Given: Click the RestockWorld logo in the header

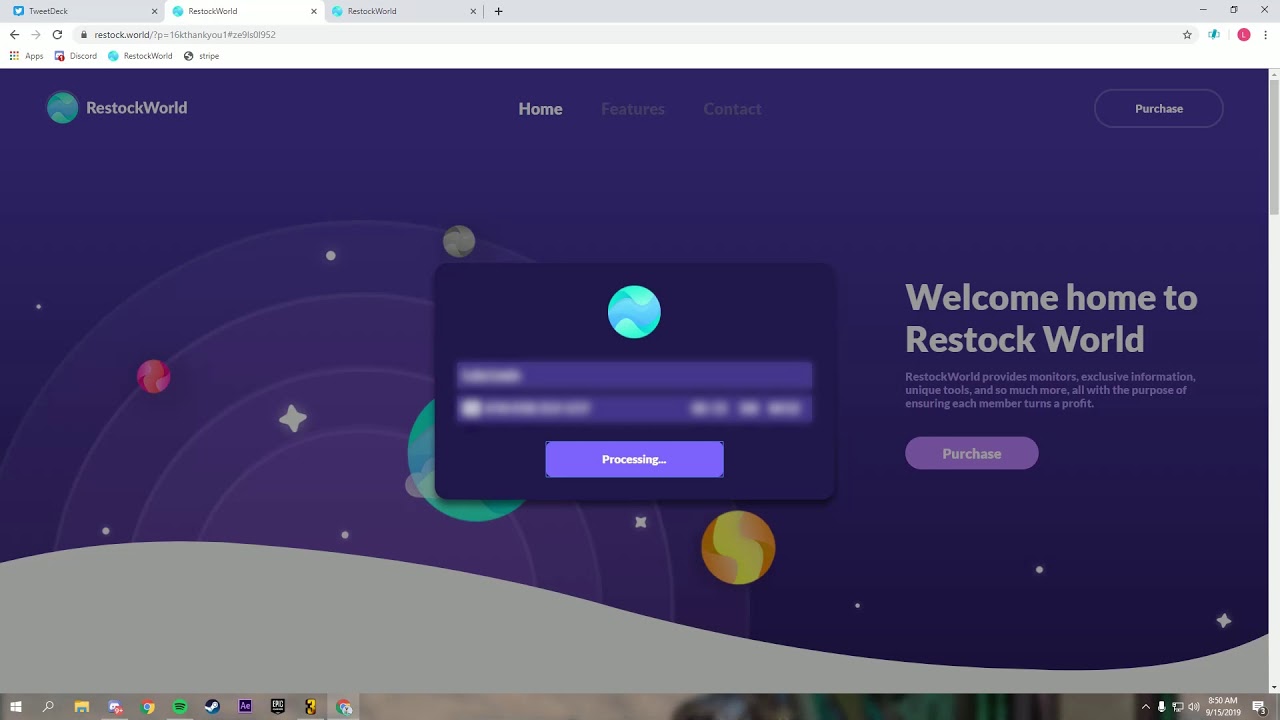Looking at the screenshot, I should click(117, 108).
